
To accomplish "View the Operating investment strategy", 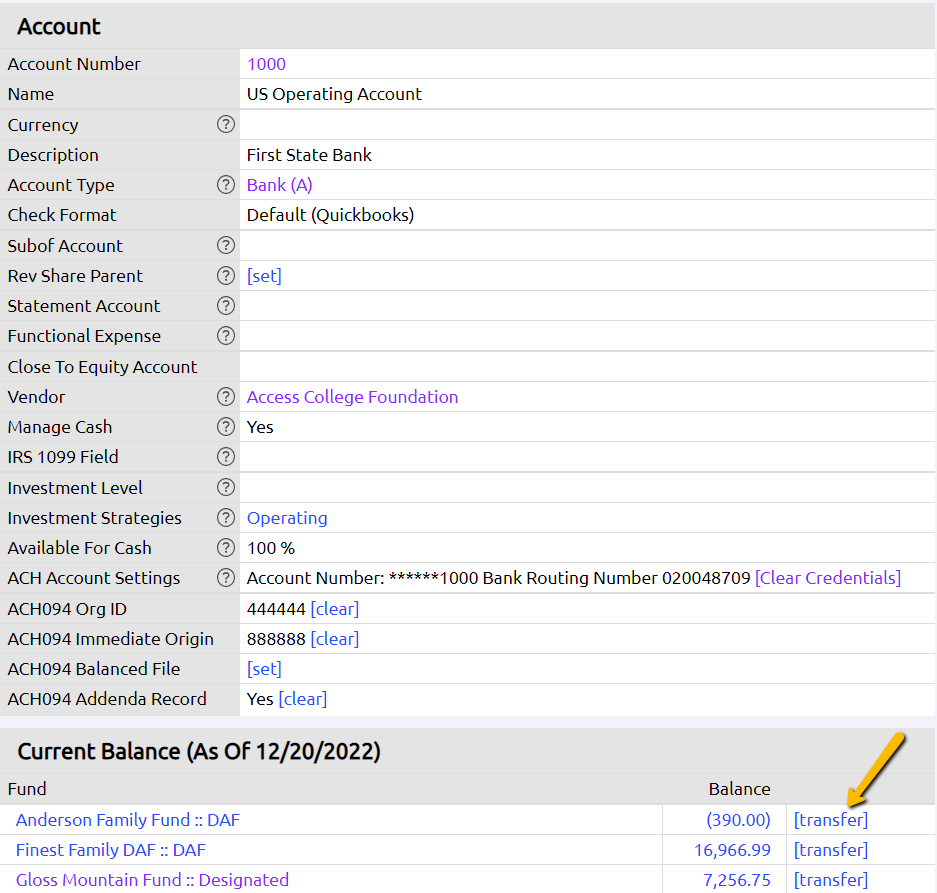I will [x=287, y=518].
